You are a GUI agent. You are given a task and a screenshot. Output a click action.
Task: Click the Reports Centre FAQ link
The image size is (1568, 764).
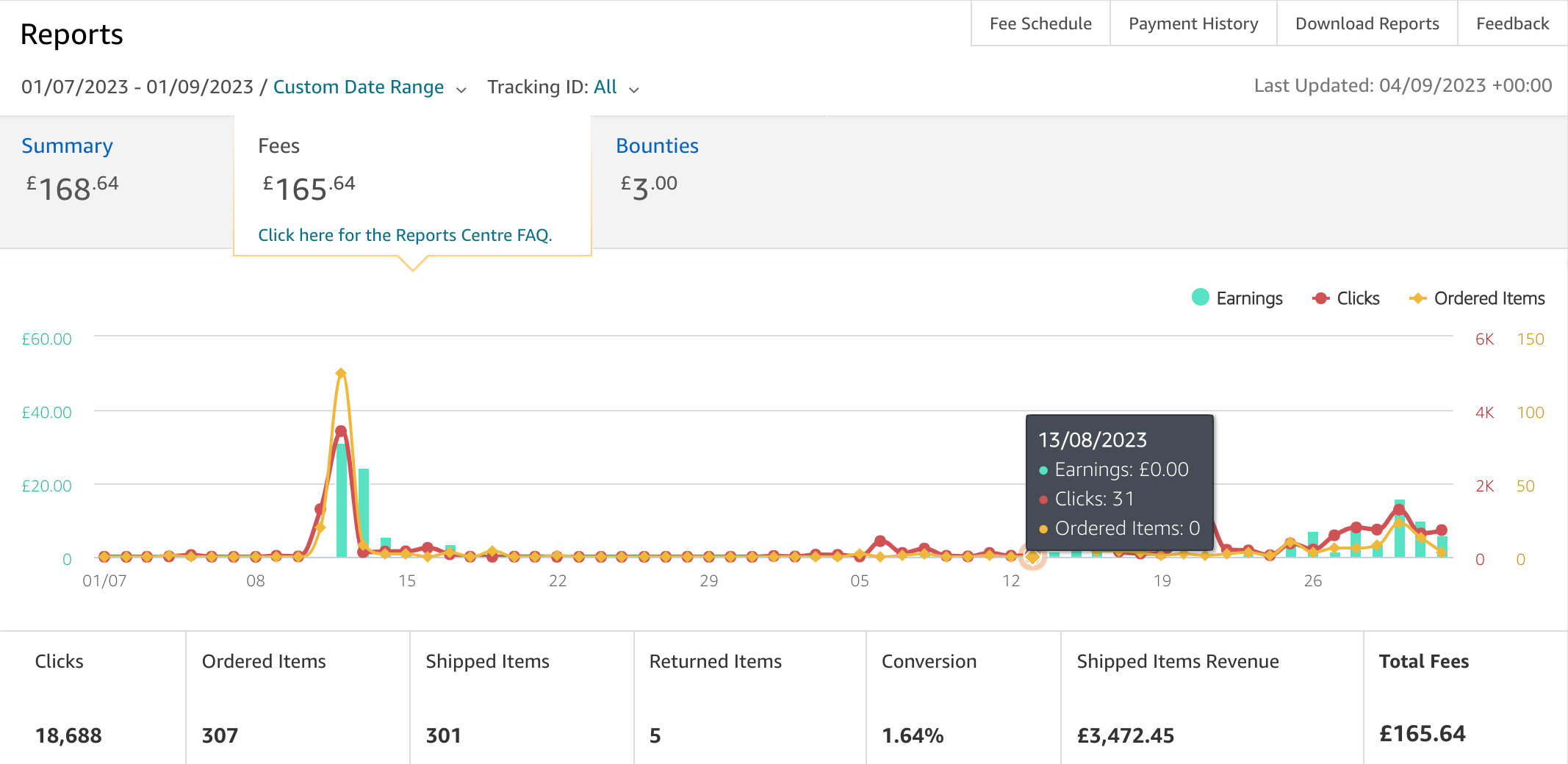(405, 235)
